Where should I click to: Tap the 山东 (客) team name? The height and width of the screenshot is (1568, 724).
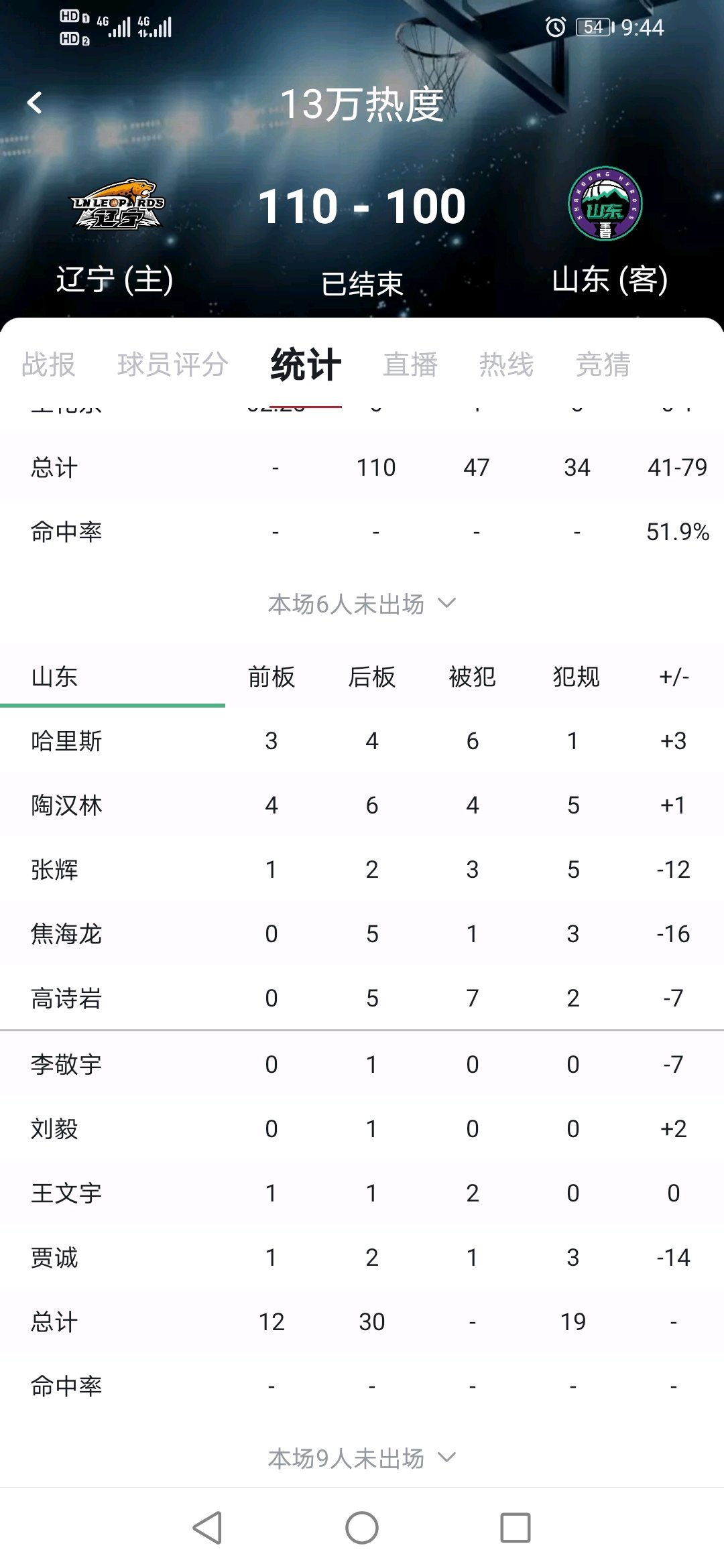coord(610,279)
